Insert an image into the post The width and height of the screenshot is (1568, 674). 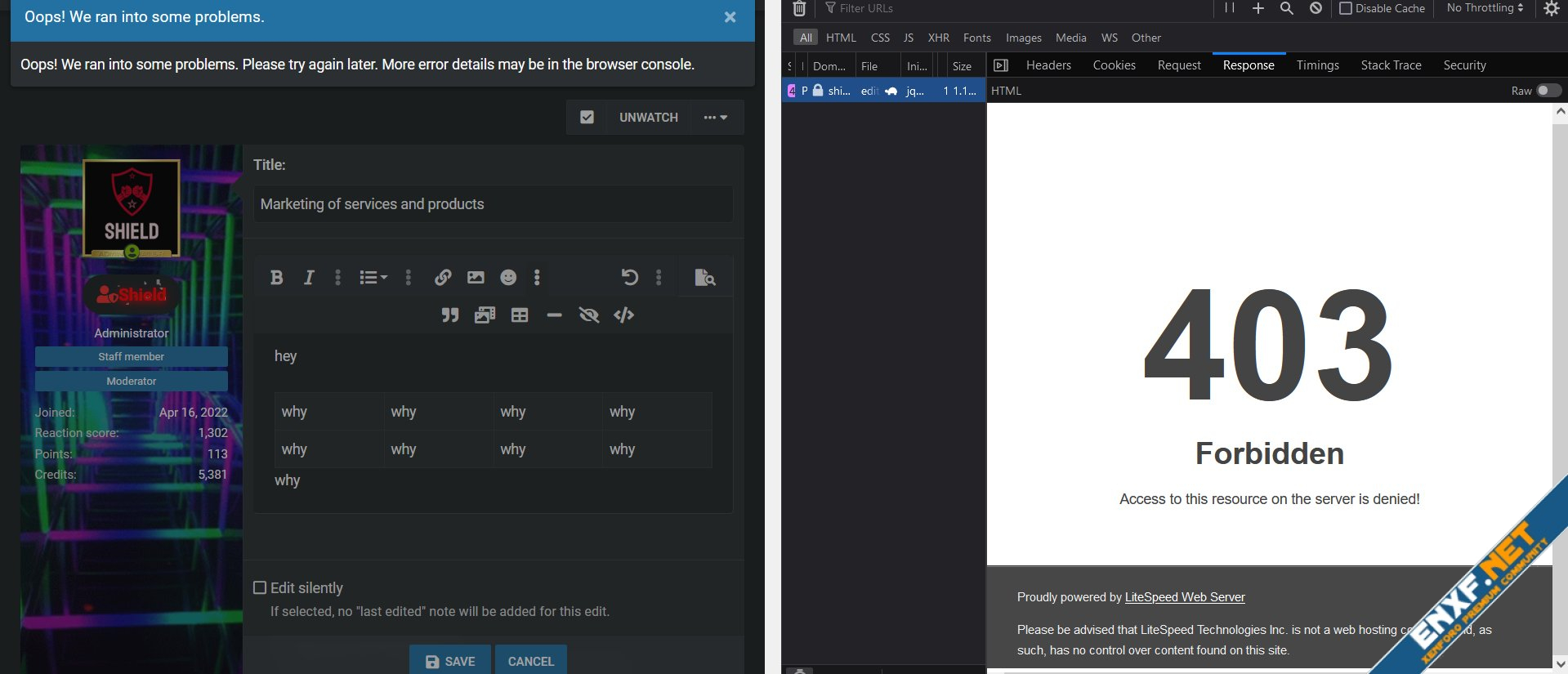(476, 278)
